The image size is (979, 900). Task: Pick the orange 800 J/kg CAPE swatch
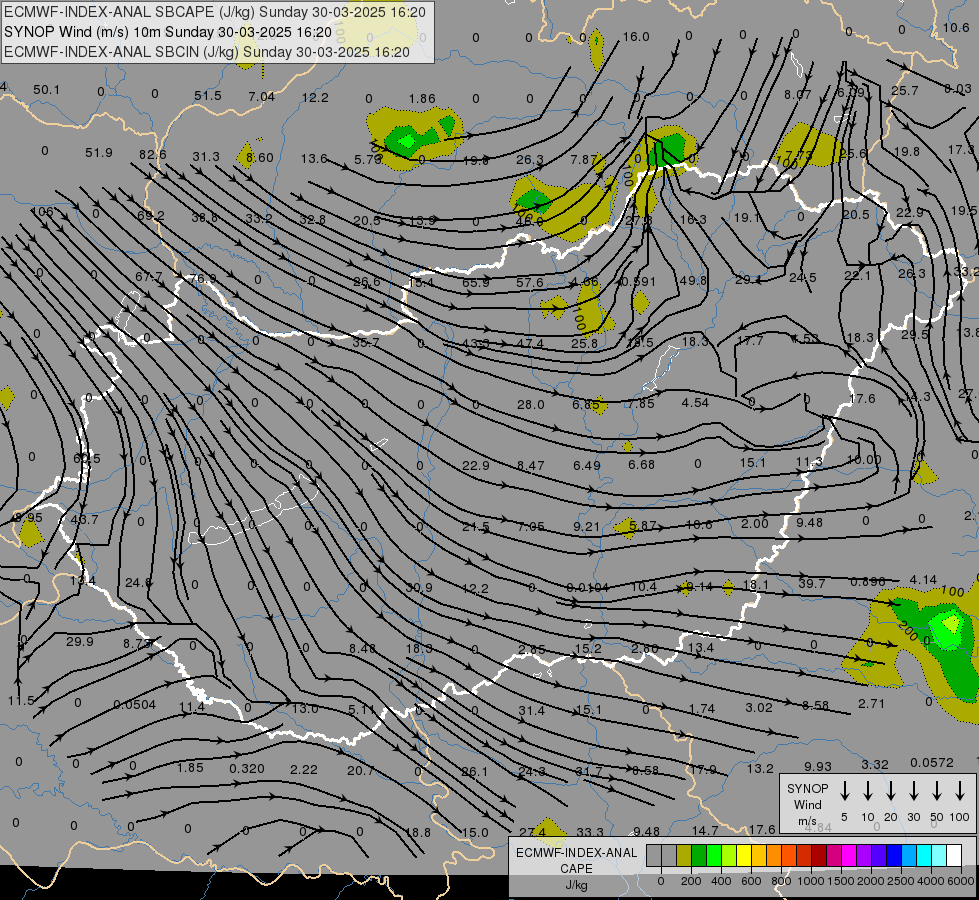pos(774,856)
